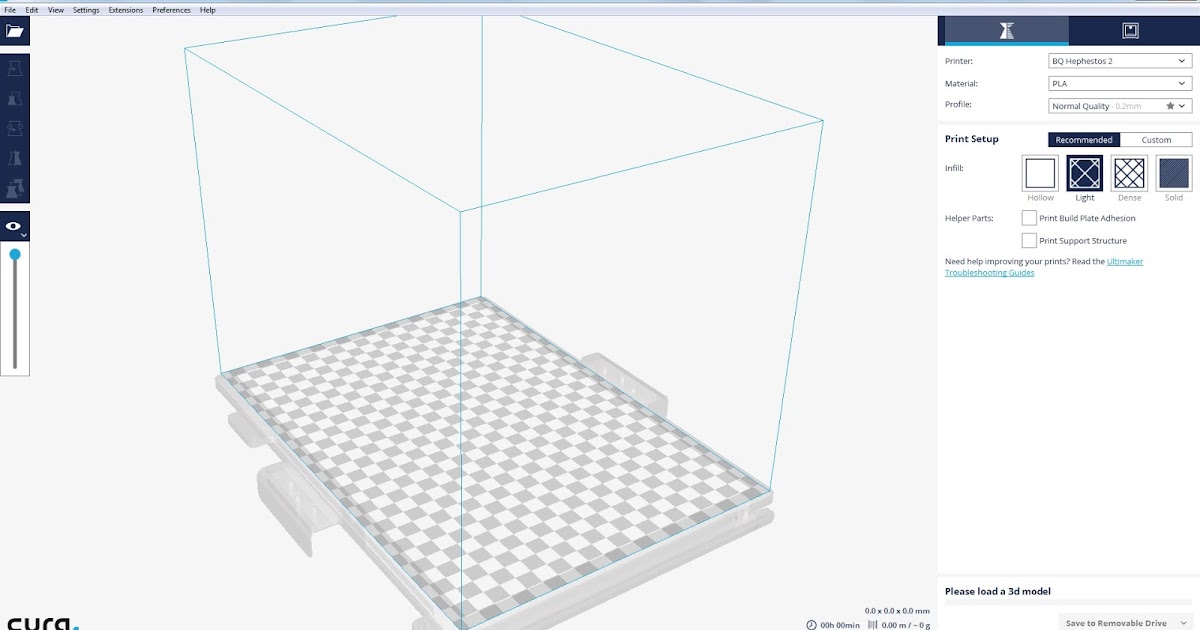Image resolution: width=1200 pixels, height=630 pixels.
Task: Select the Rotate tool
Action: pyautogui.click(x=15, y=127)
